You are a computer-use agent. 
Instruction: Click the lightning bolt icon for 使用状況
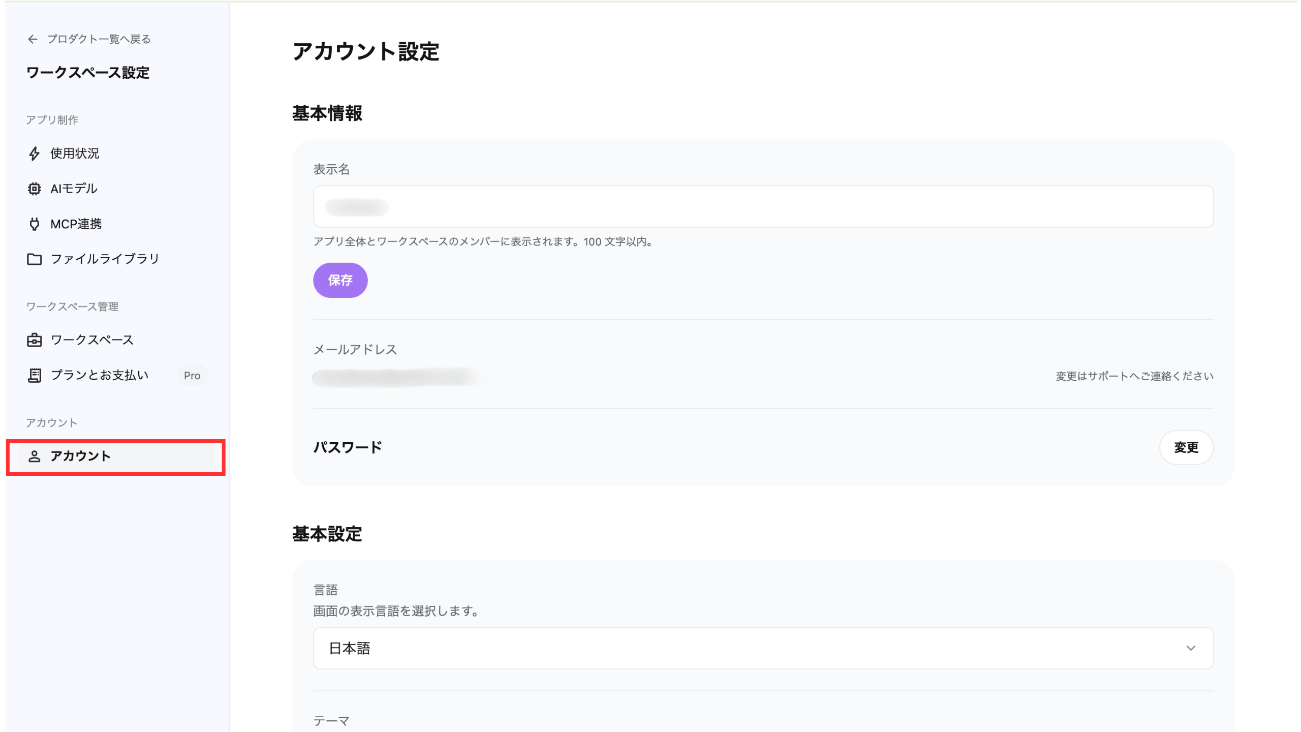[35, 154]
